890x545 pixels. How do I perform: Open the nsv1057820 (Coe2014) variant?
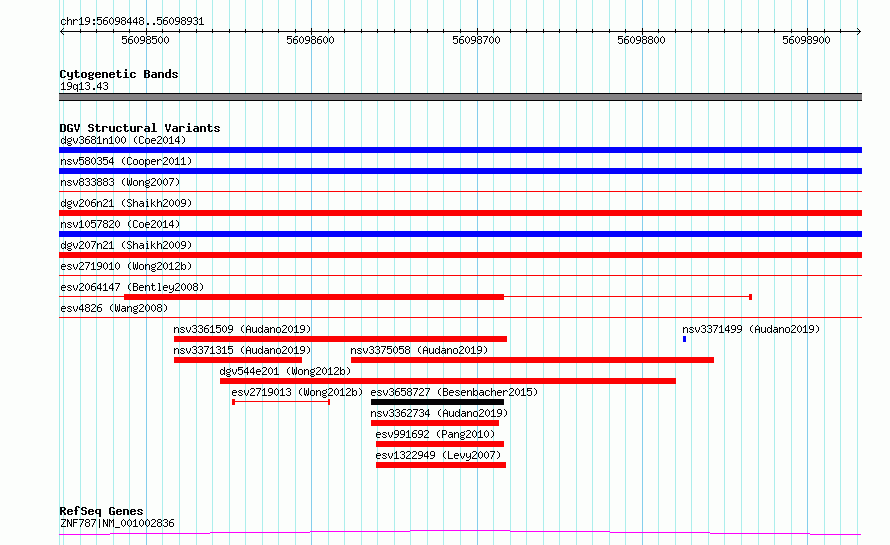120,224
